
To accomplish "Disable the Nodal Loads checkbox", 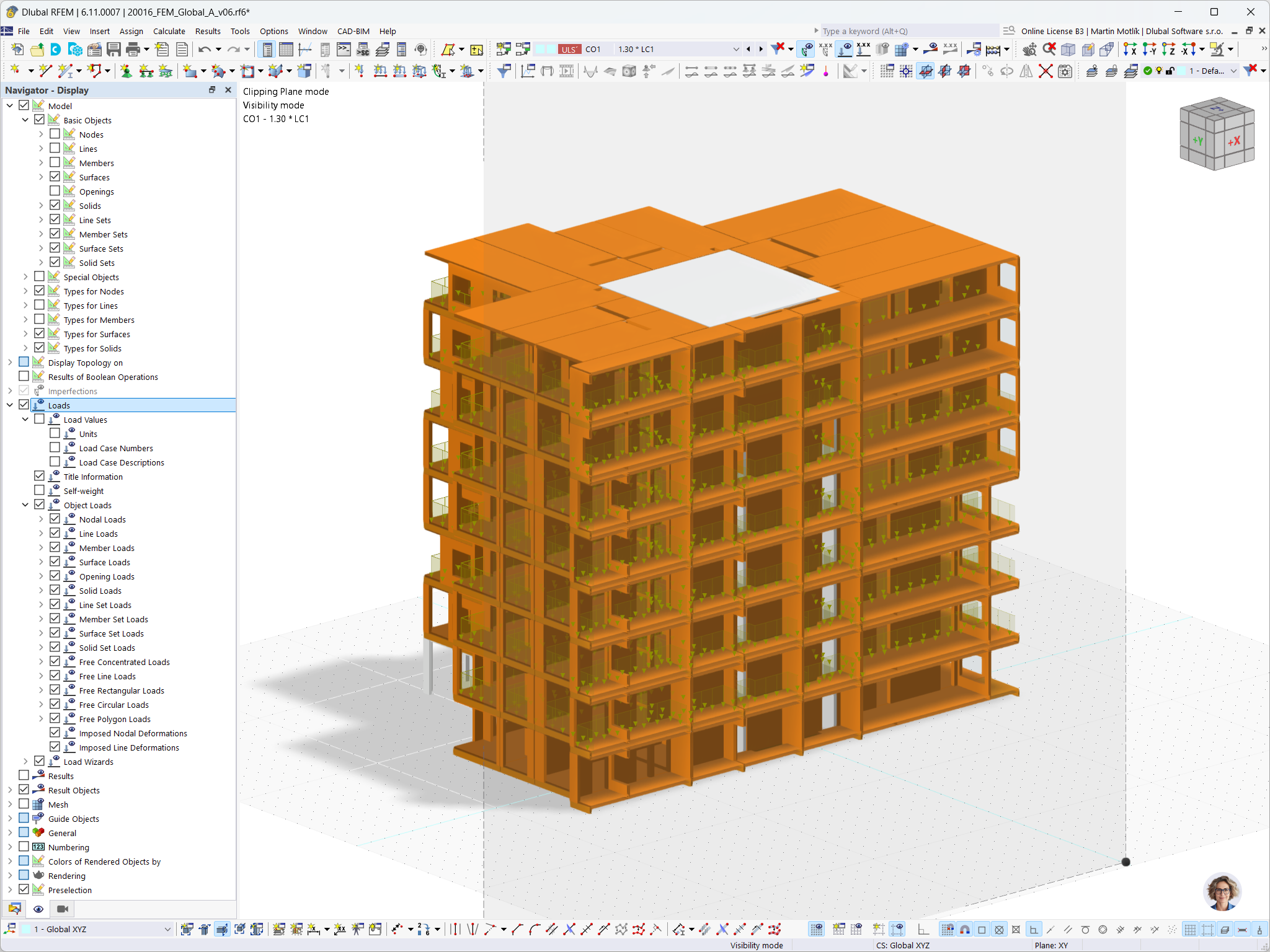I will (x=55, y=519).
